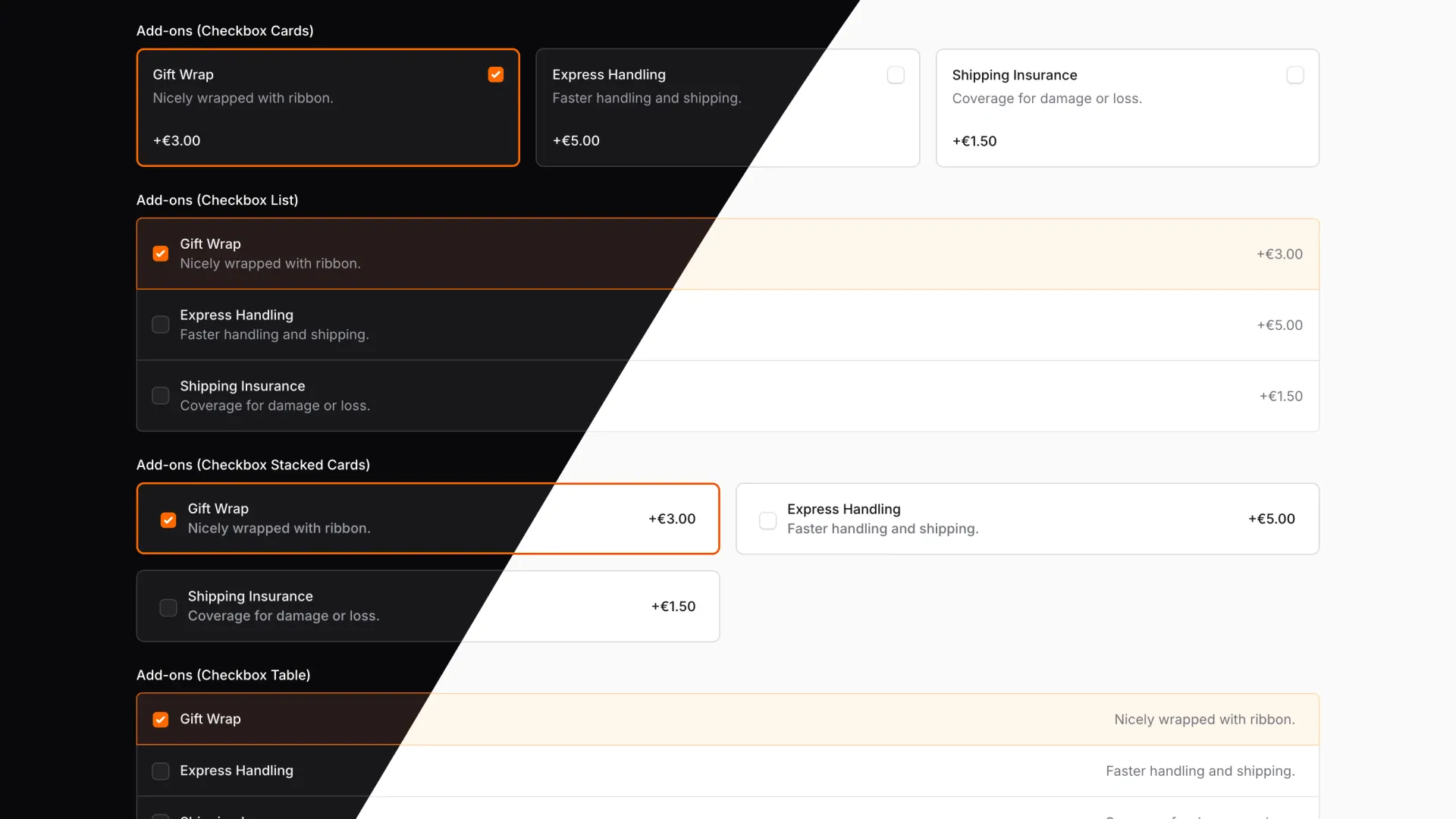
Task: Enable Express Handling in the Checkbox List
Action: pyautogui.click(x=160, y=325)
